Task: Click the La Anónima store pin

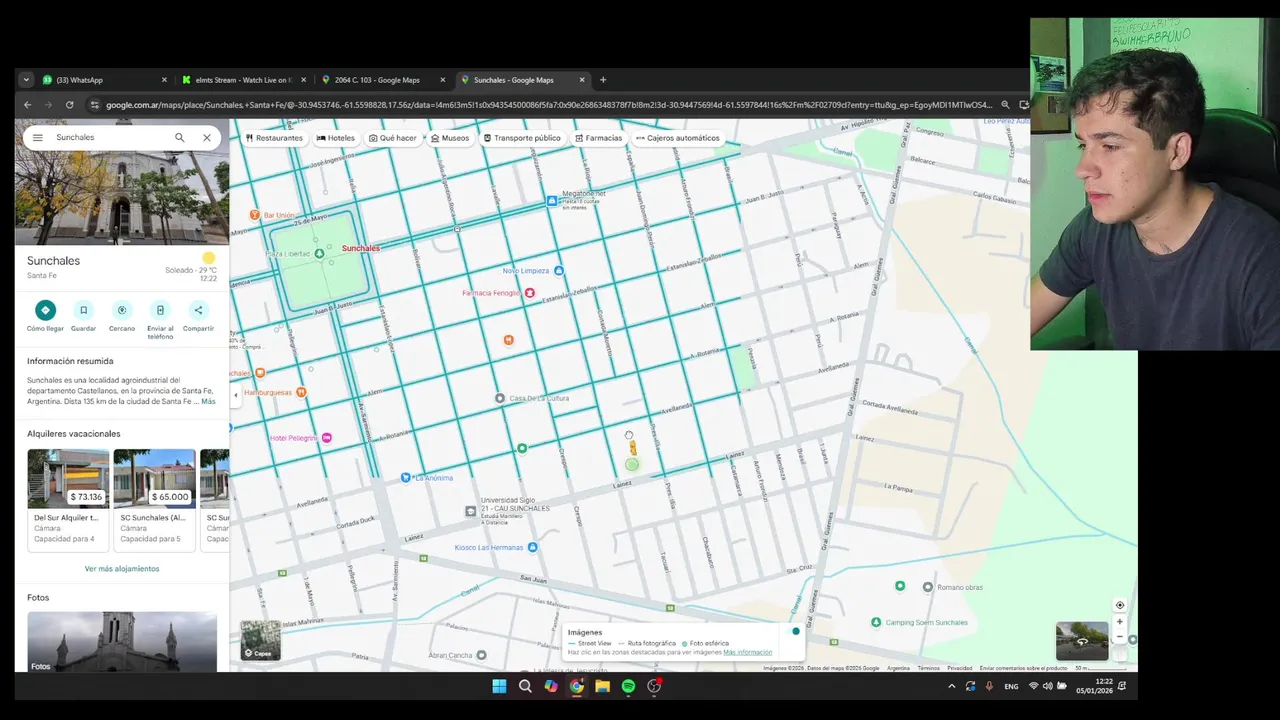Action: 405,478
